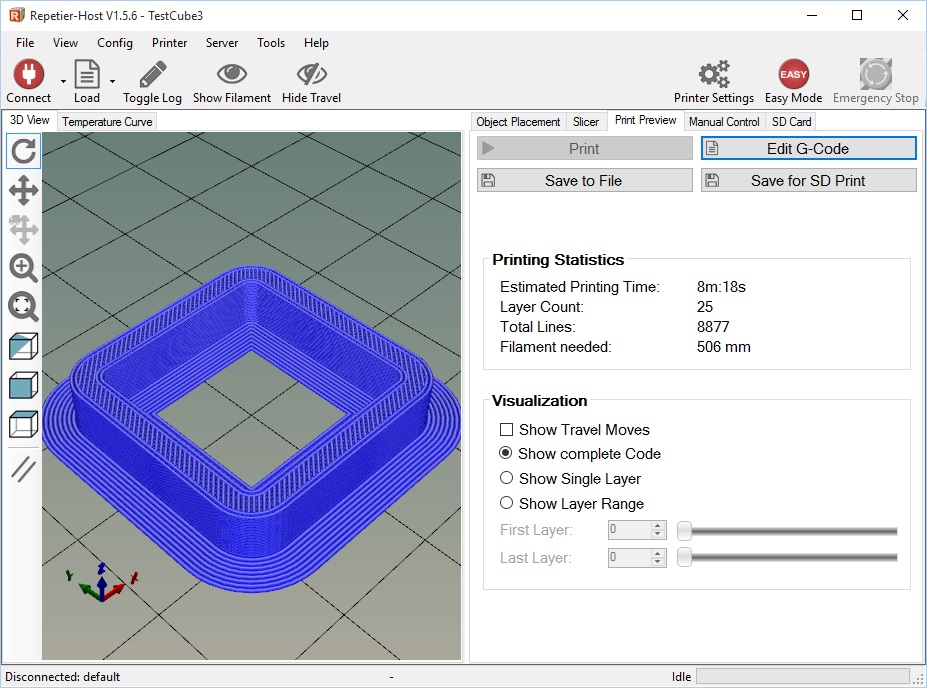Click the Connect printer plug icon
The height and width of the screenshot is (688, 927).
tap(28, 74)
